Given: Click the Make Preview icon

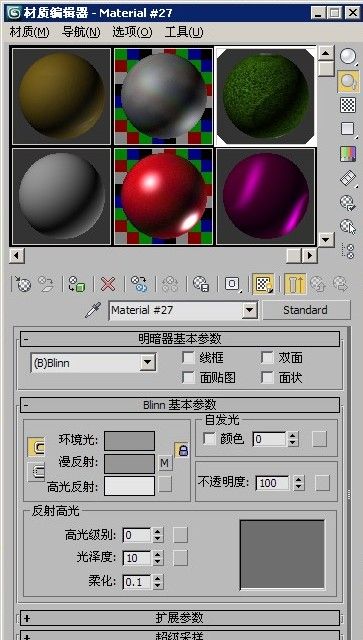Looking at the screenshot, I should click(348, 178).
